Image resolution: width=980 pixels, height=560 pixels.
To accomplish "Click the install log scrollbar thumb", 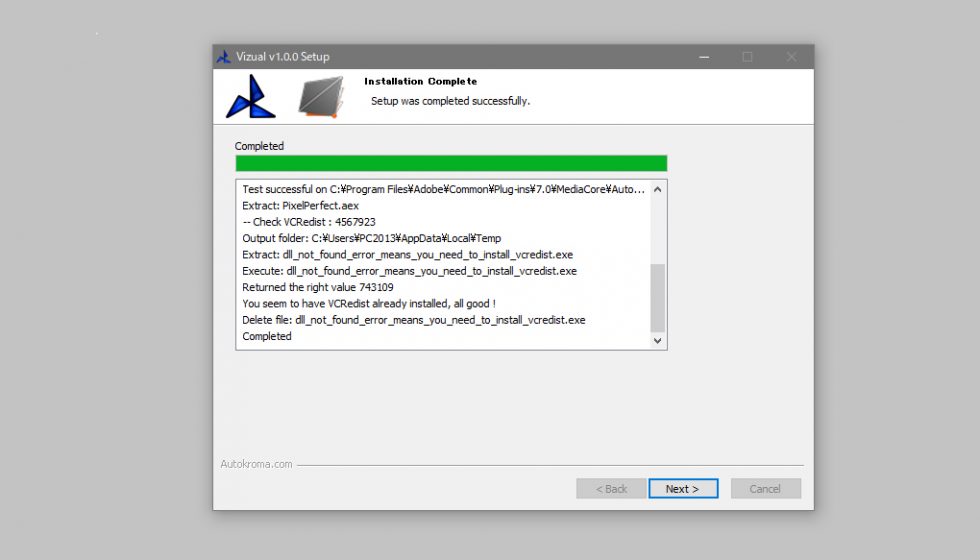I will 658,298.
